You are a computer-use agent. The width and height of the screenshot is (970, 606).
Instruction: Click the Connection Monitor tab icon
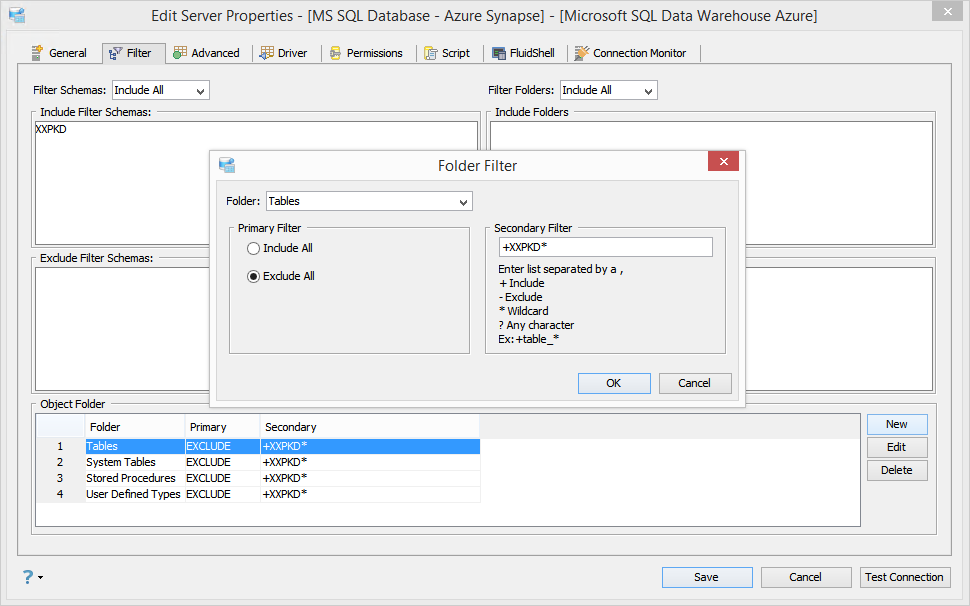(x=582, y=53)
